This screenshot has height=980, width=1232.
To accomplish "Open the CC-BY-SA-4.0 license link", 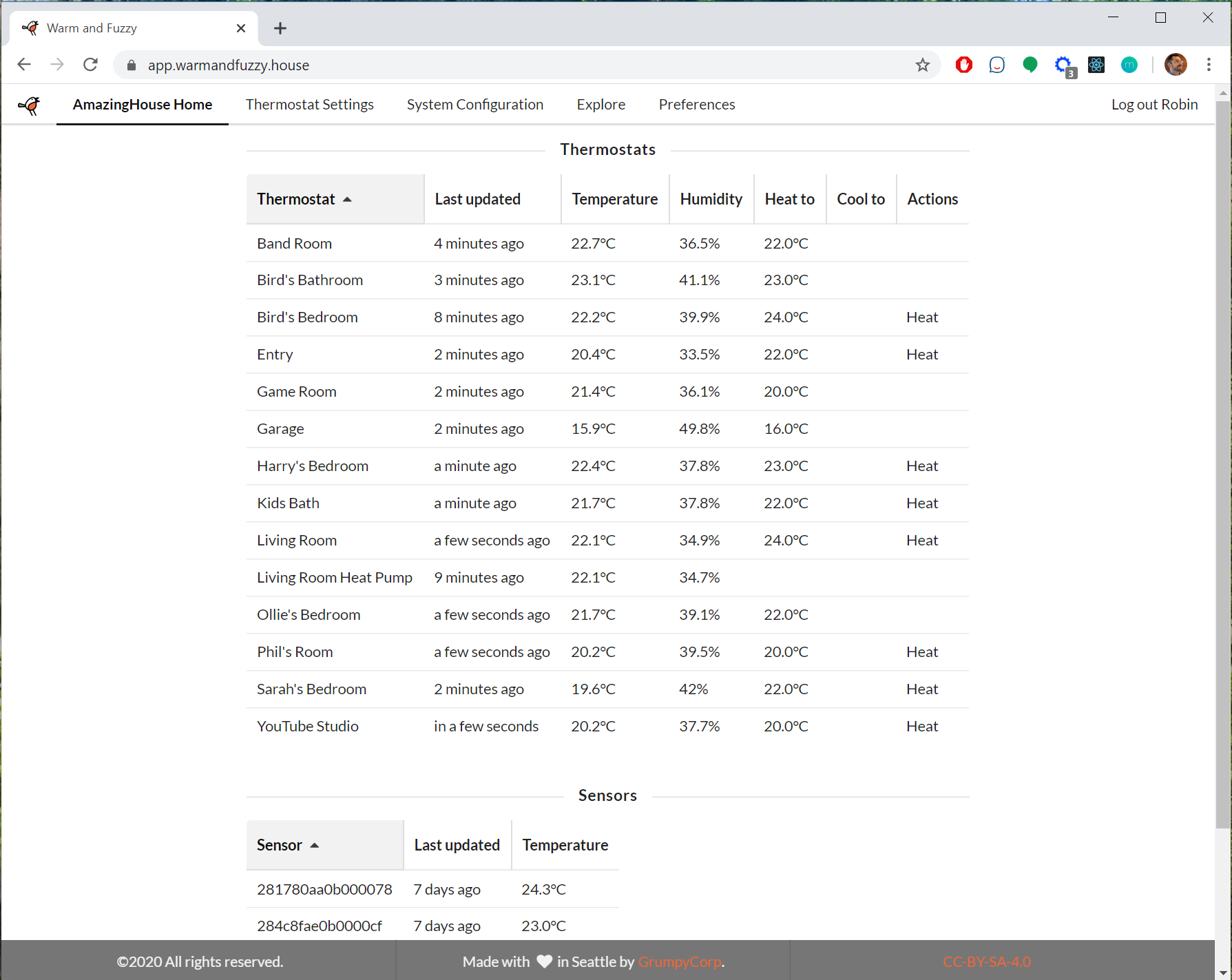I will (x=986, y=961).
